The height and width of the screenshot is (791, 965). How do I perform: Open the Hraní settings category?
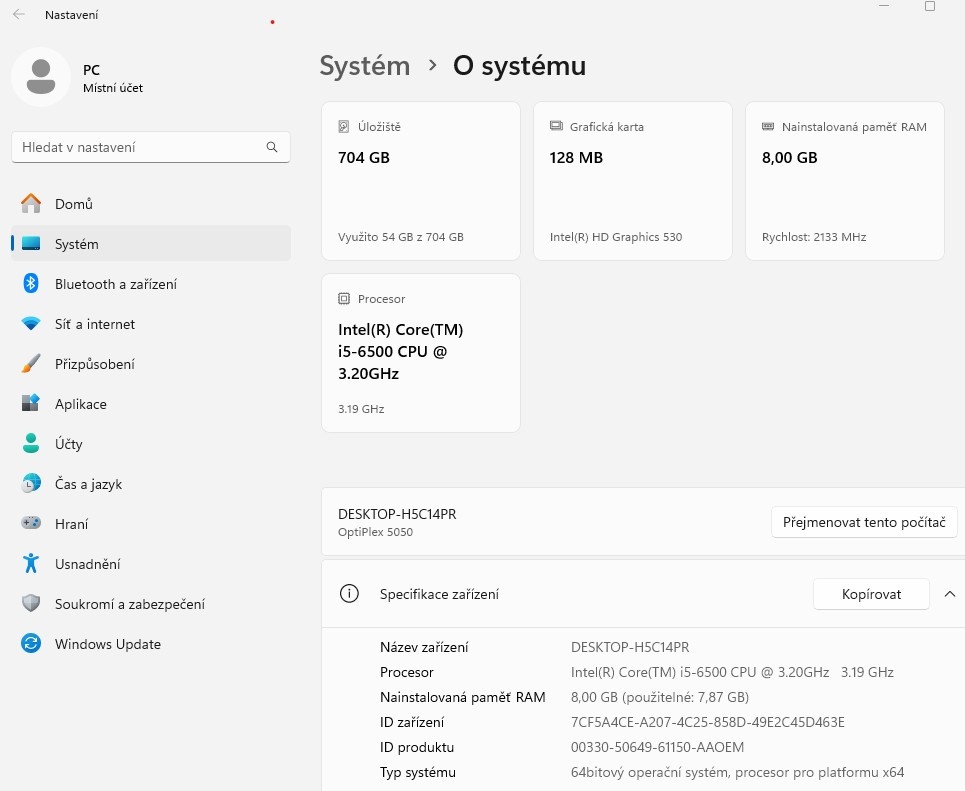pos(71,524)
